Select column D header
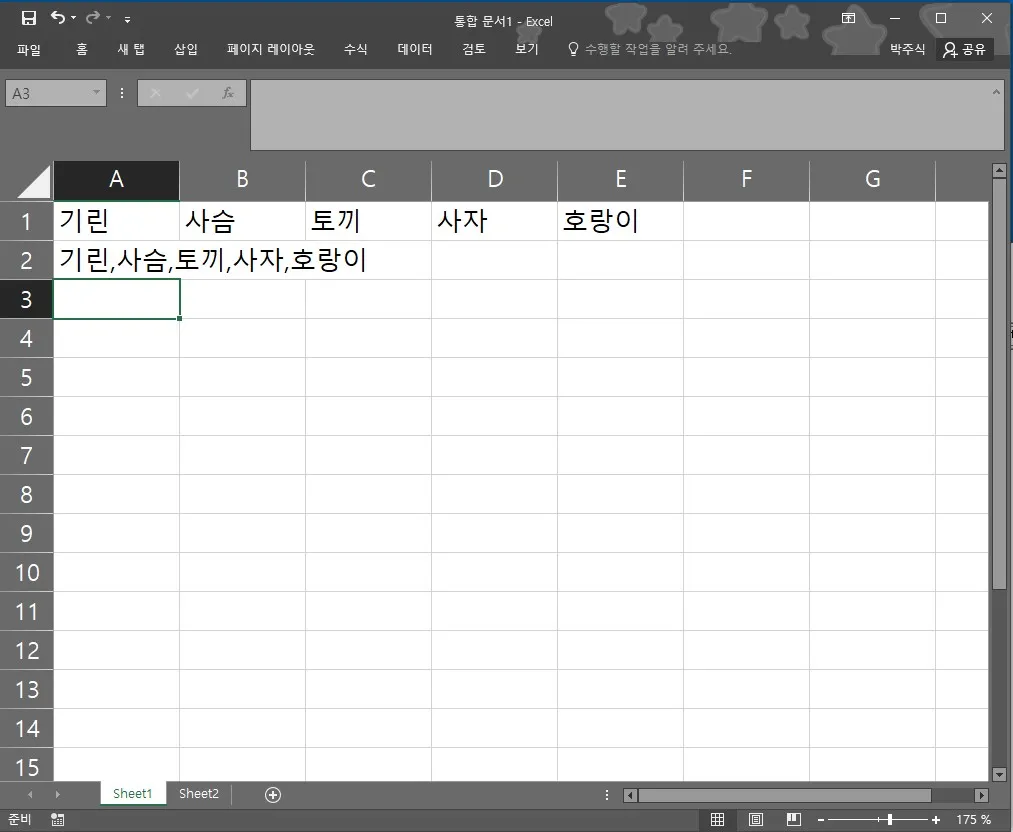 495,180
